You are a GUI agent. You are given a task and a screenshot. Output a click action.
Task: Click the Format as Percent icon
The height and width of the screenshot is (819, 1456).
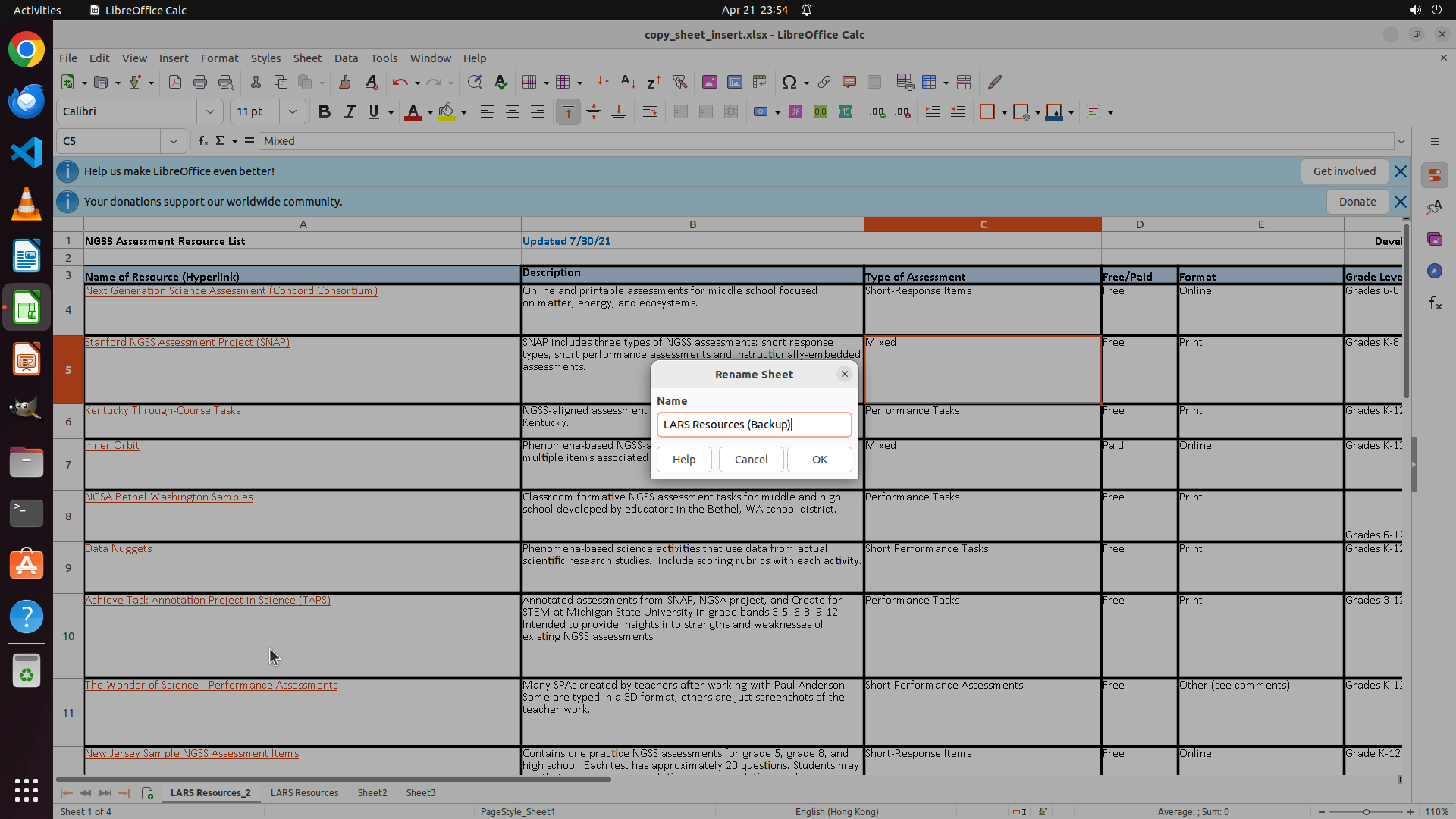(x=795, y=111)
